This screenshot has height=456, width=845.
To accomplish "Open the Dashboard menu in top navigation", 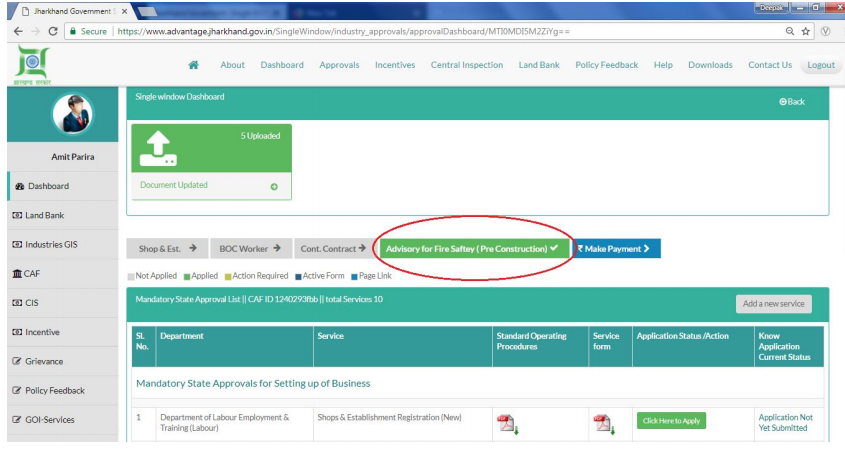I will 282,65.
